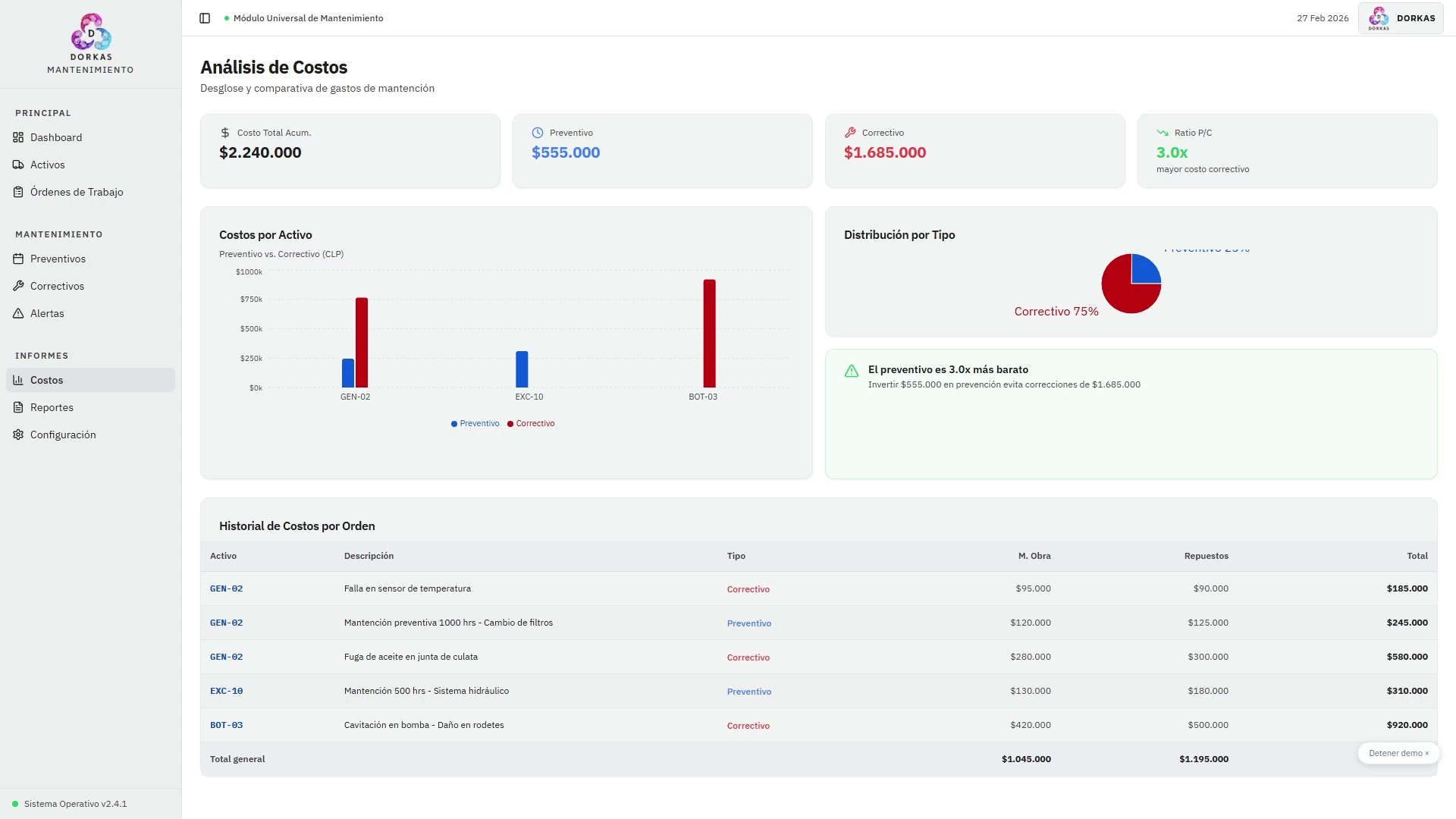Click the Correctivos wrench icon

(x=18, y=286)
